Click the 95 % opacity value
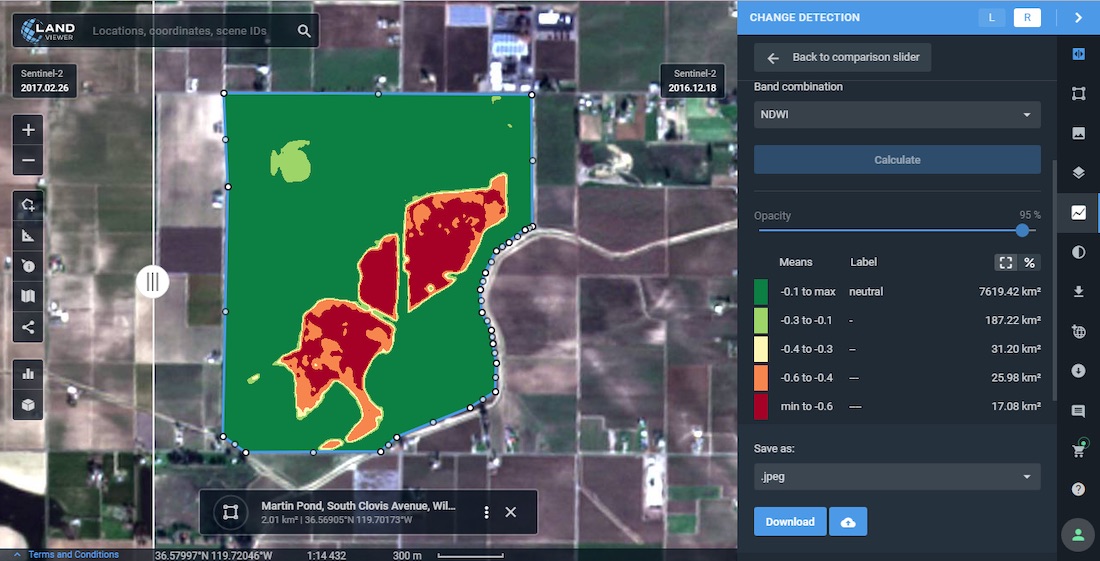The height and width of the screenshot is (561, 1100). 1030,215
